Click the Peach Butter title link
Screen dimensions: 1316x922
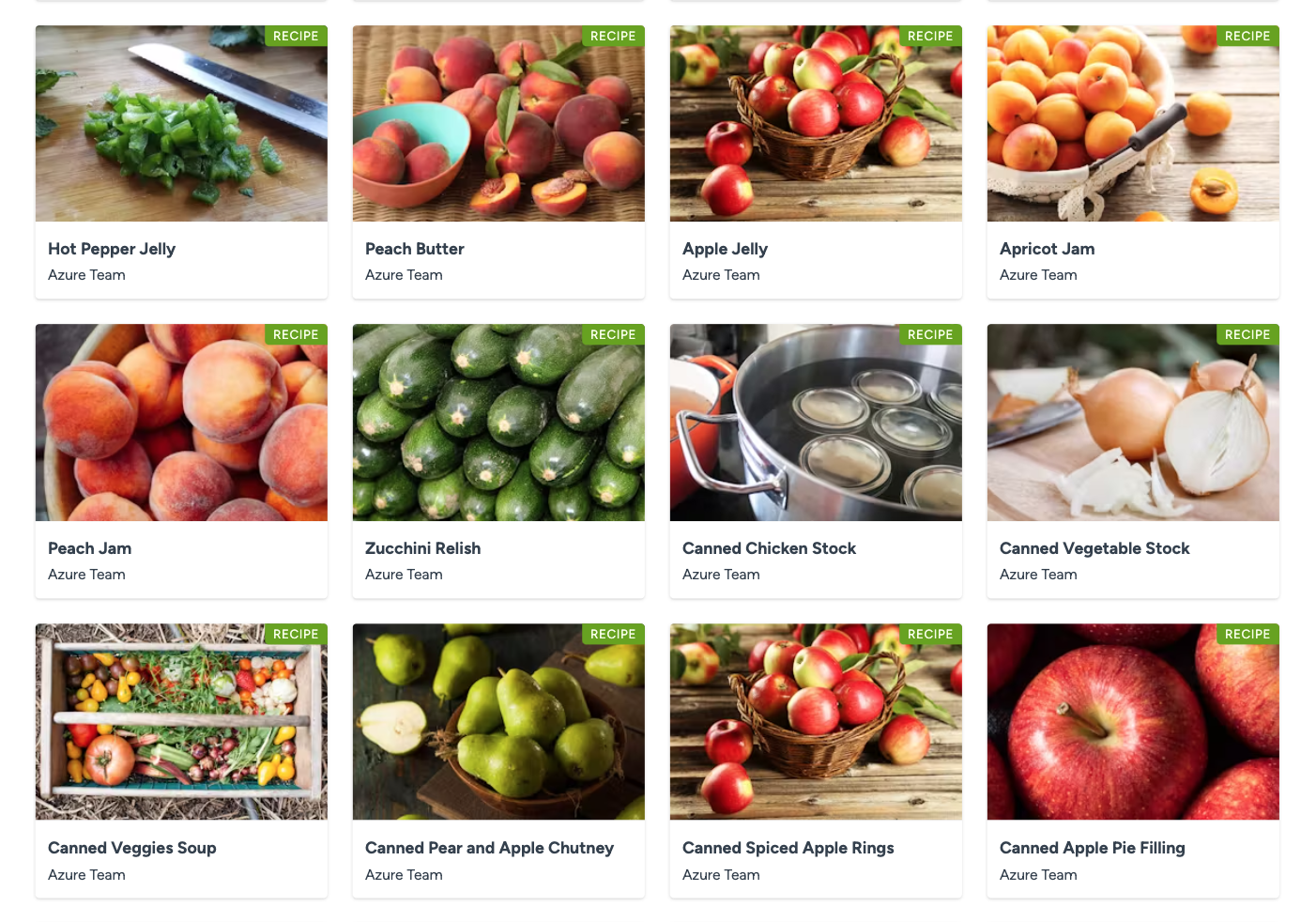pos(414,249)
